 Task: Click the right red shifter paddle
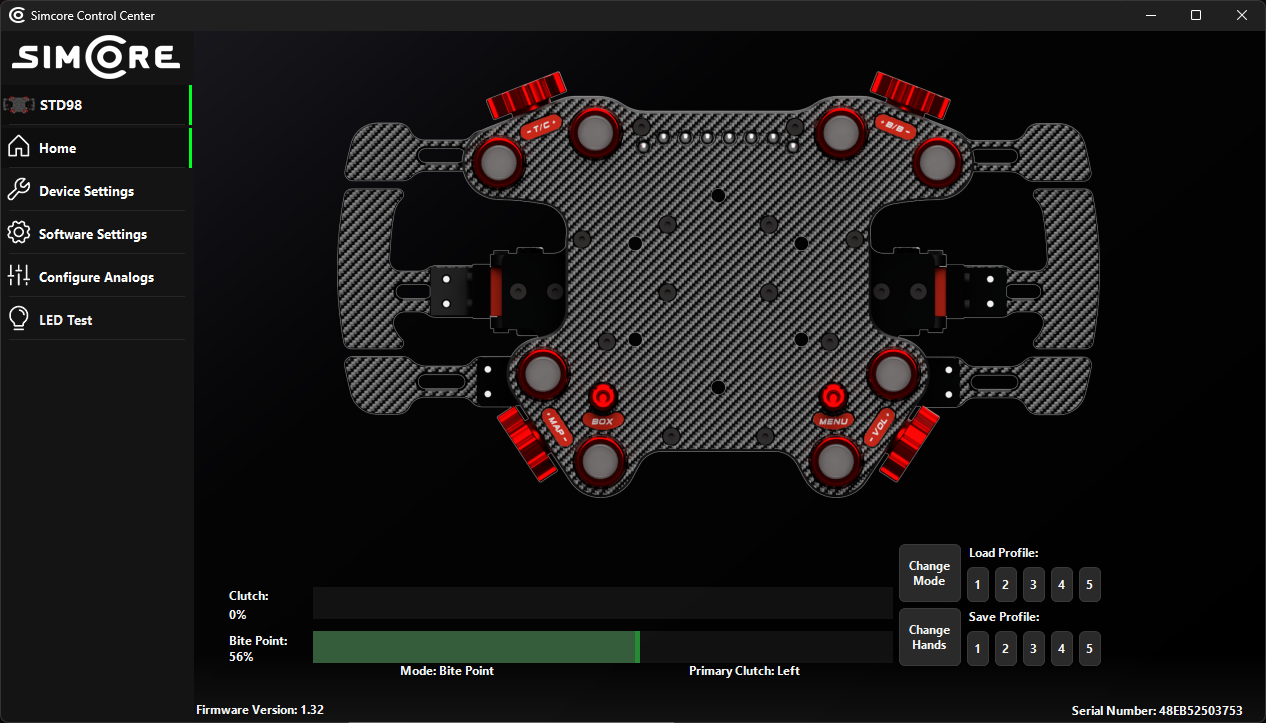(939, 291)
